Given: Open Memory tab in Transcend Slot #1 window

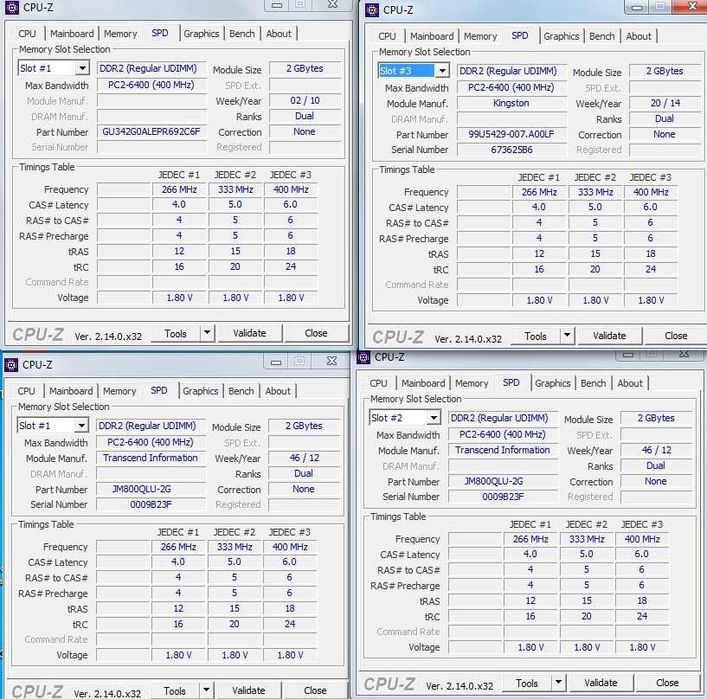Looking at the screenshot, I should point(119,391).
